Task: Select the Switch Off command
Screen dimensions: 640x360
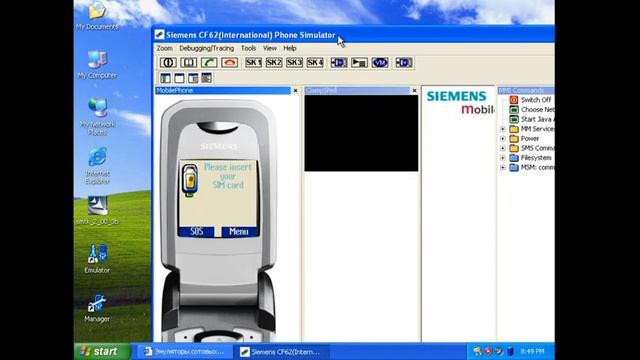Action: (536, 100)
